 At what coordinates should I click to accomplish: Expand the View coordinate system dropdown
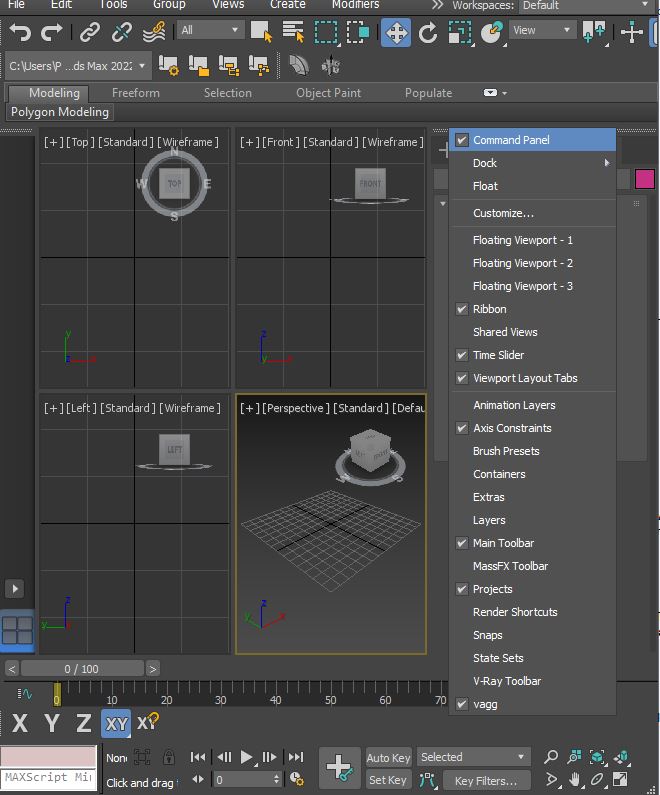coord(540,30)
